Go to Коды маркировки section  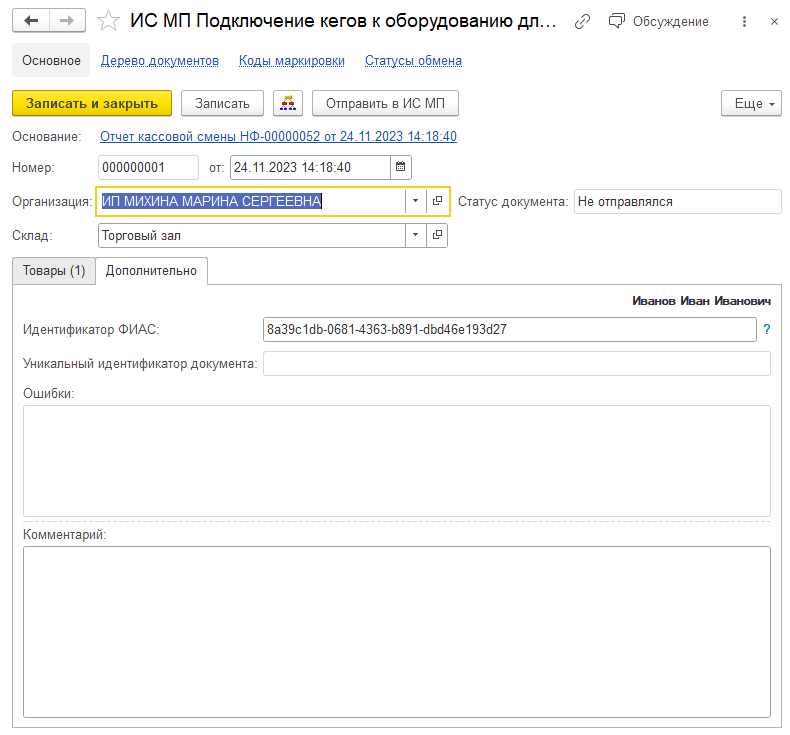tap(291, 60)
